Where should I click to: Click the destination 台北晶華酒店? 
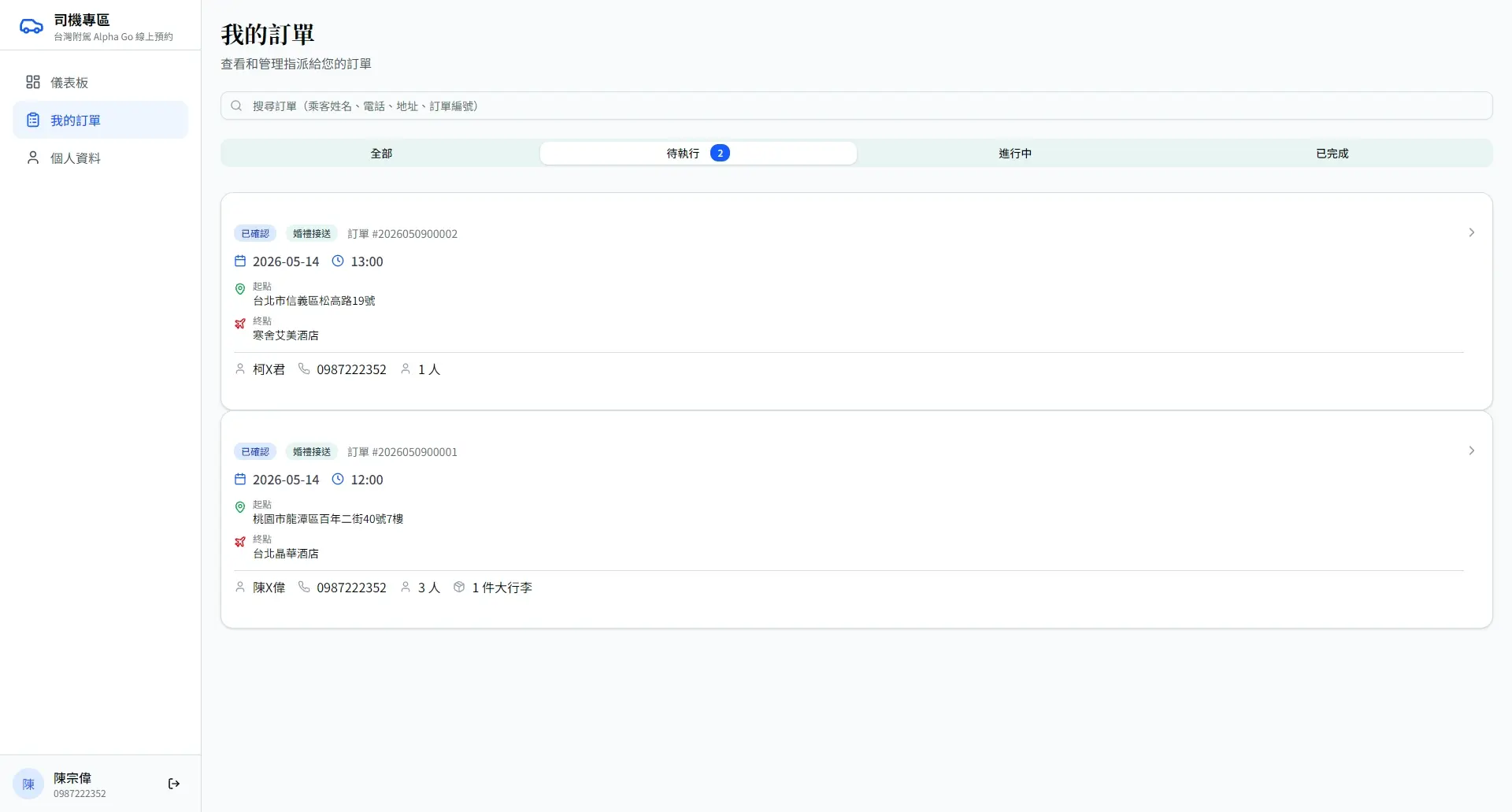286,554
